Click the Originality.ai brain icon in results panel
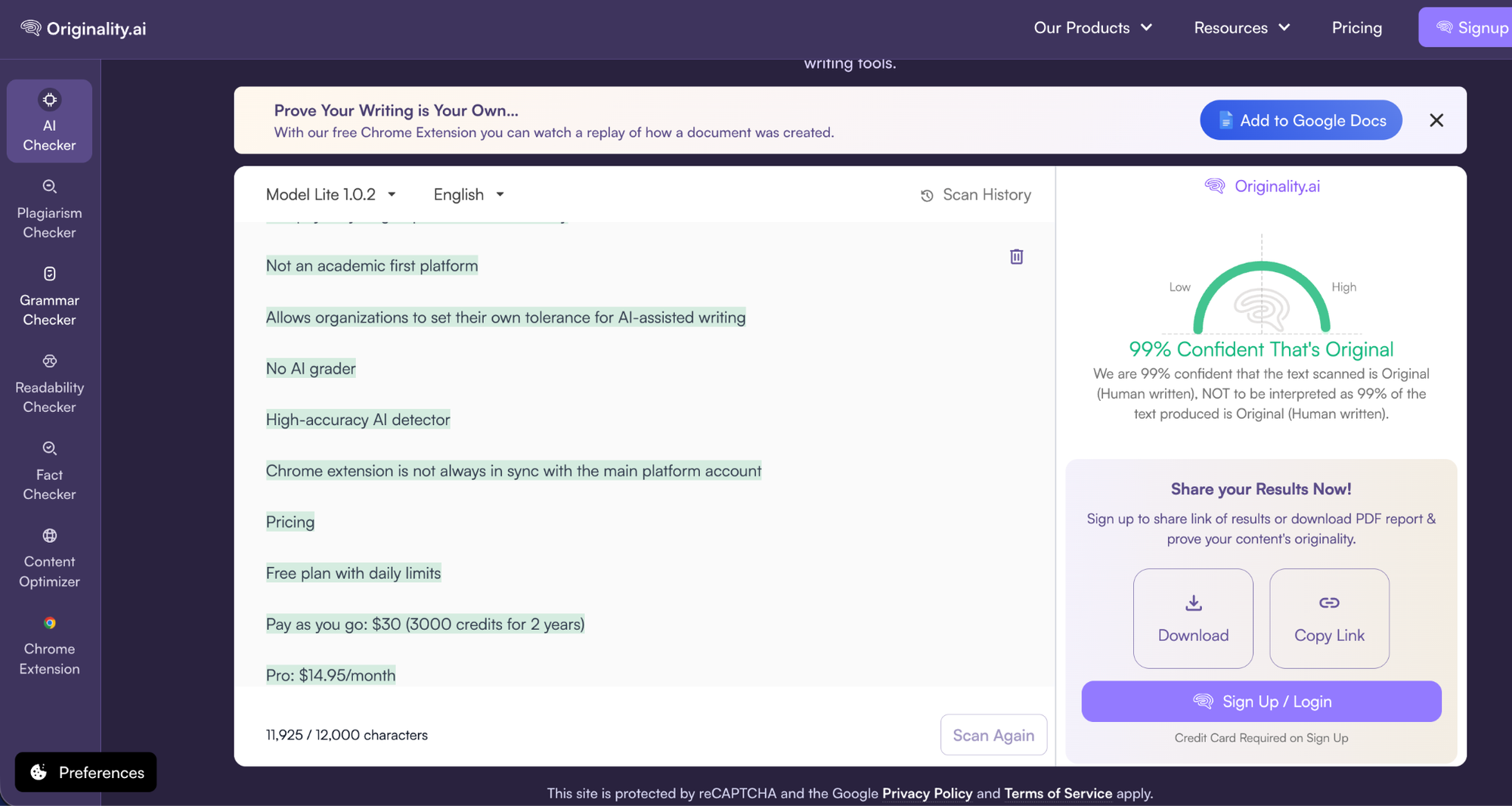 coord(1215,186)
